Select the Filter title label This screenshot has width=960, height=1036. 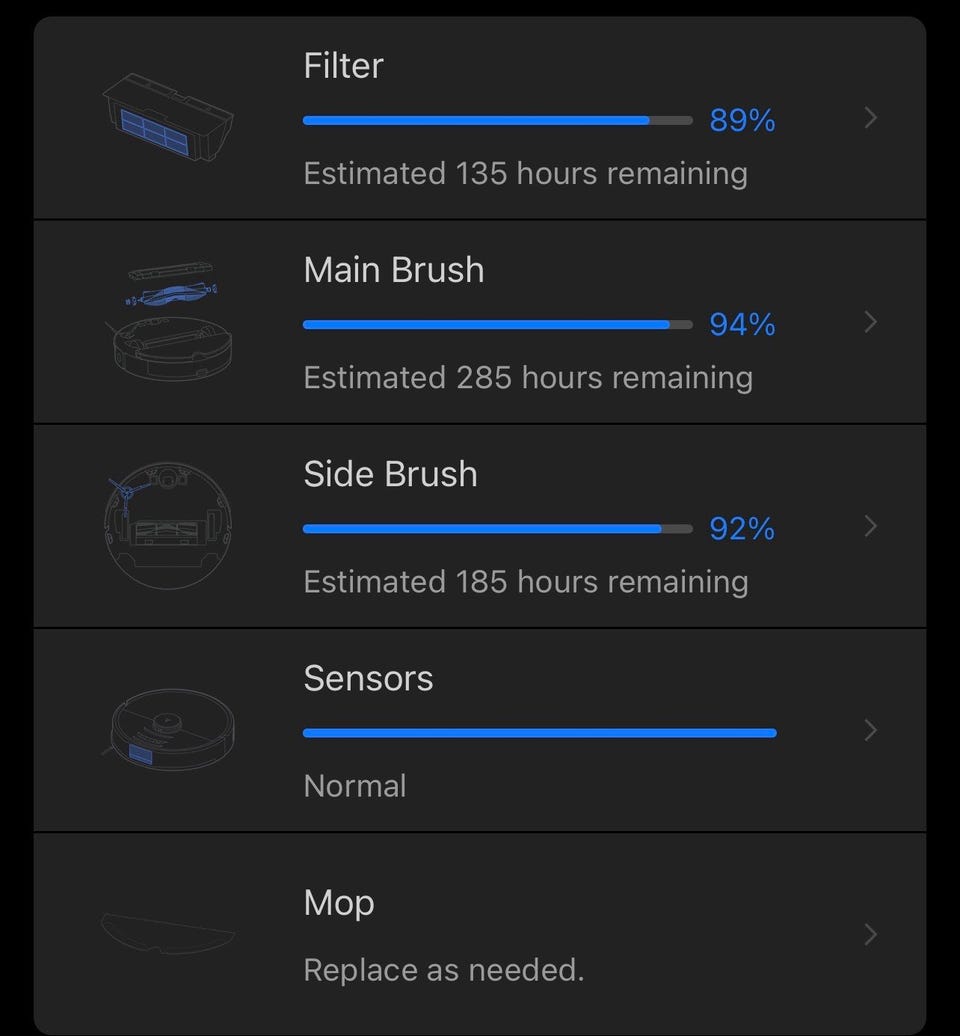coord(343,66)
